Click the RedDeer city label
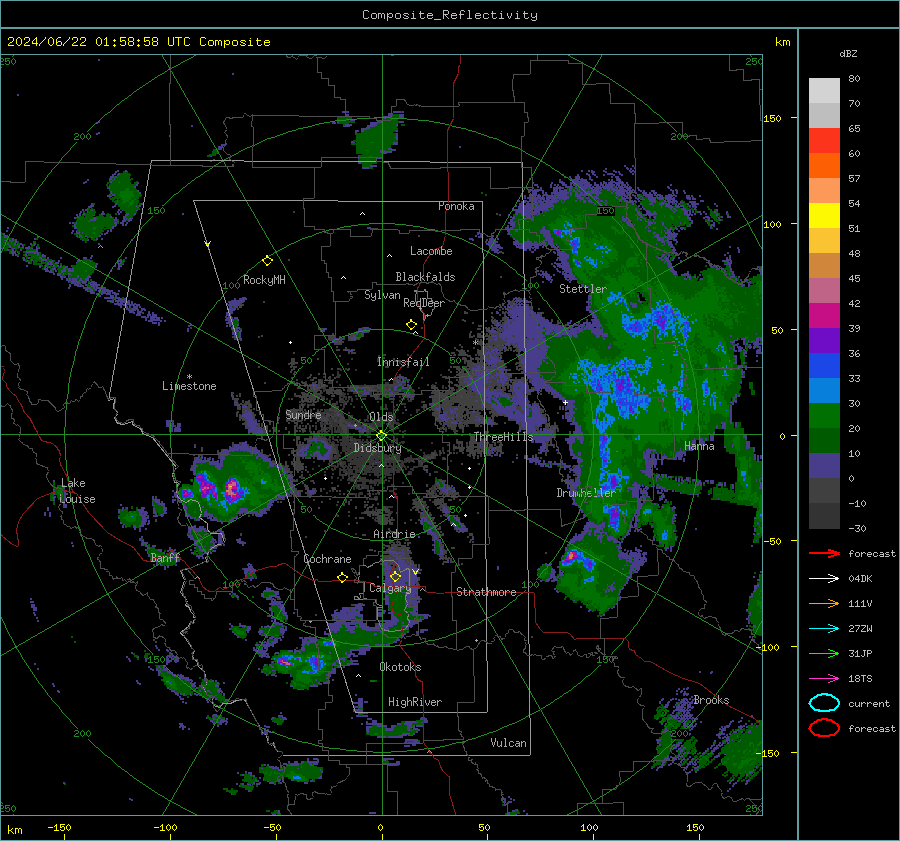 (x=424, y=303)
